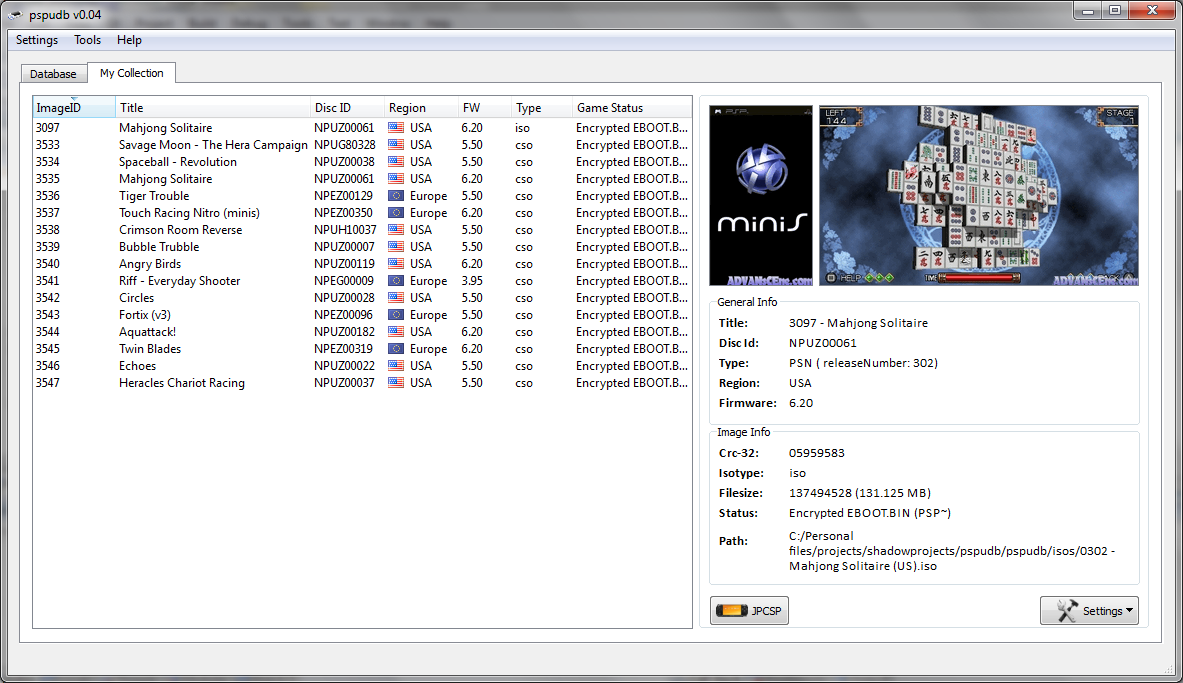Open the Settings dropdown button
This screenshot has height=683, width=1183.
[x=1089, y=611]
